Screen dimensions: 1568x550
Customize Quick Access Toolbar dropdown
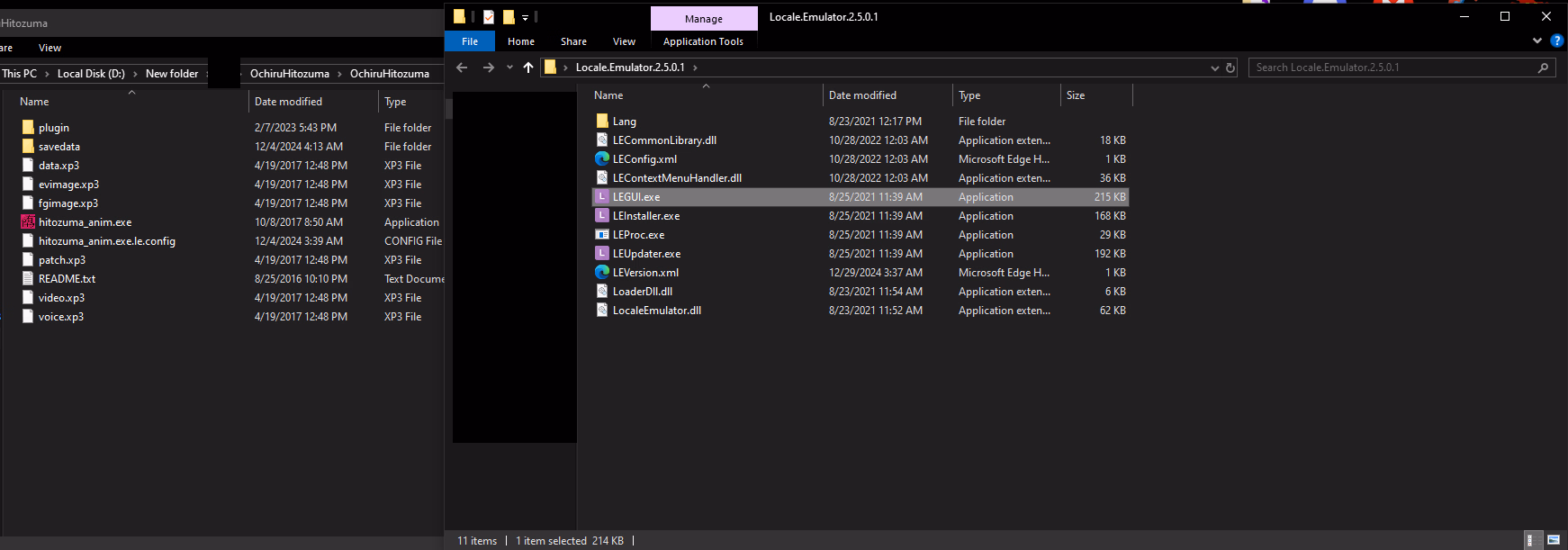(x=526, y=17)
